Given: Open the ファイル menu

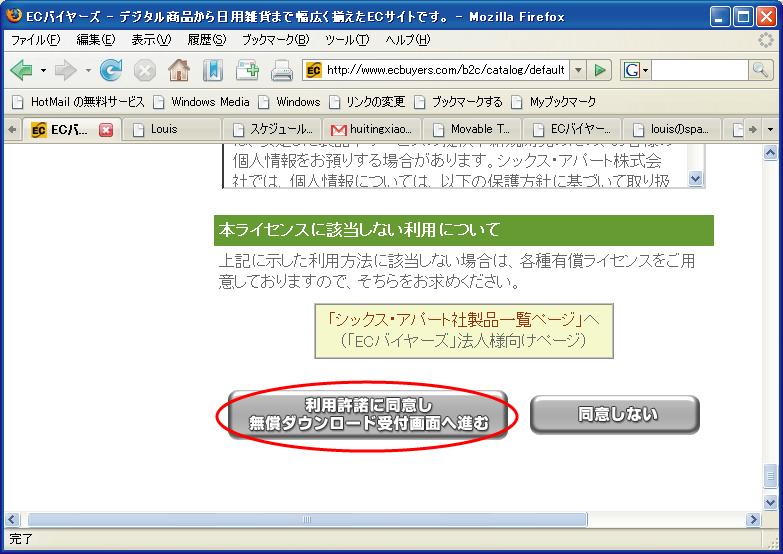Looking at the screenshot, I should point(35,40).
